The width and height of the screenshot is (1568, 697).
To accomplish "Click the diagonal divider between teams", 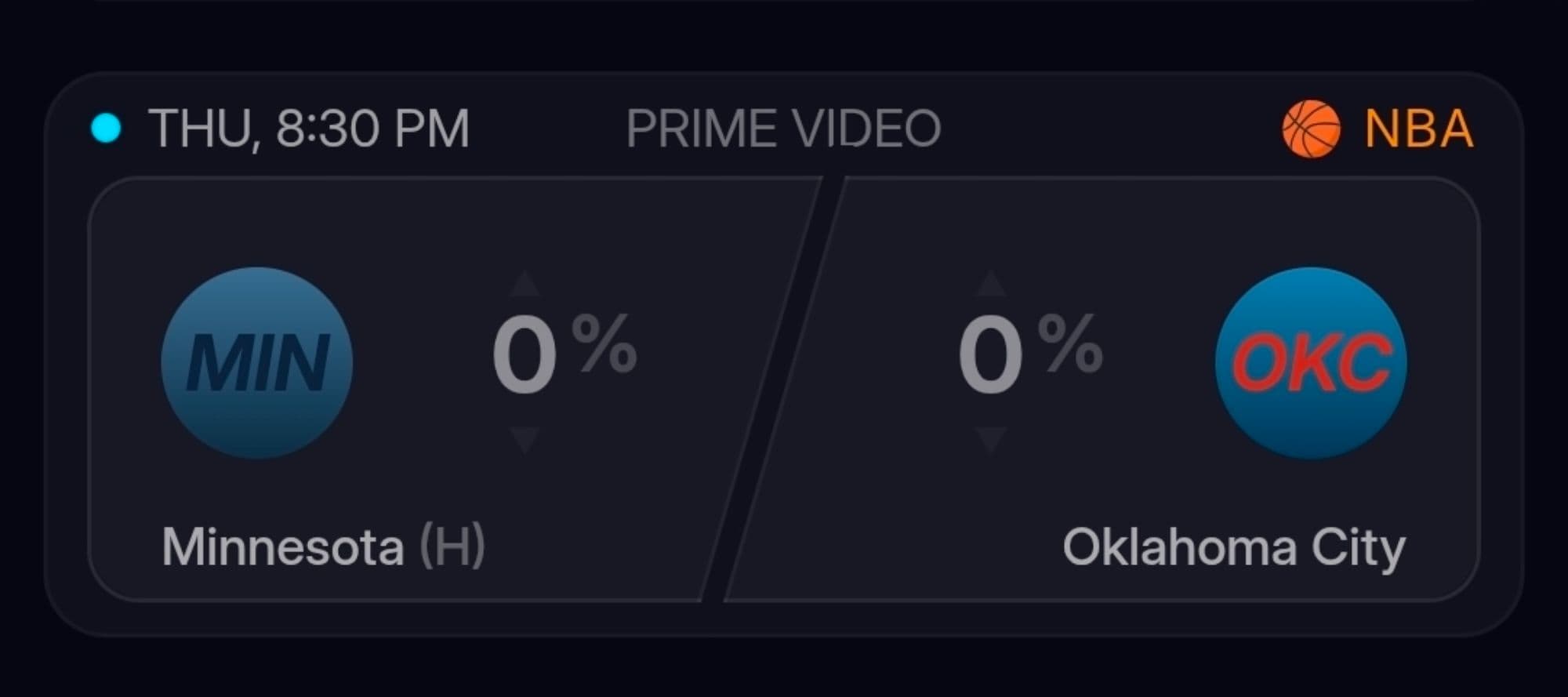I will click(x=772, y=390).
